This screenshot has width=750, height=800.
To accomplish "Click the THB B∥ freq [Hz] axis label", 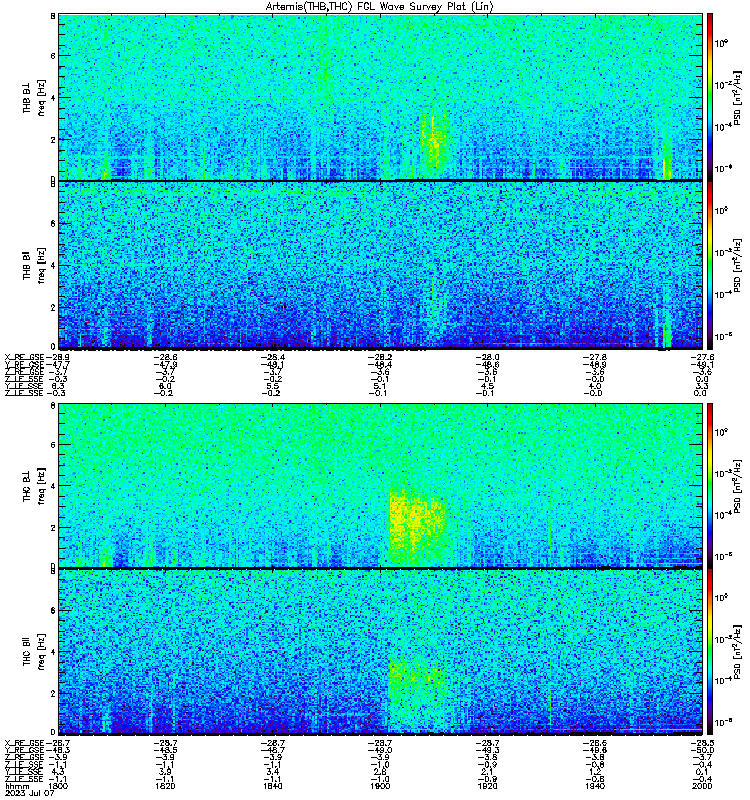I will 34,265.
